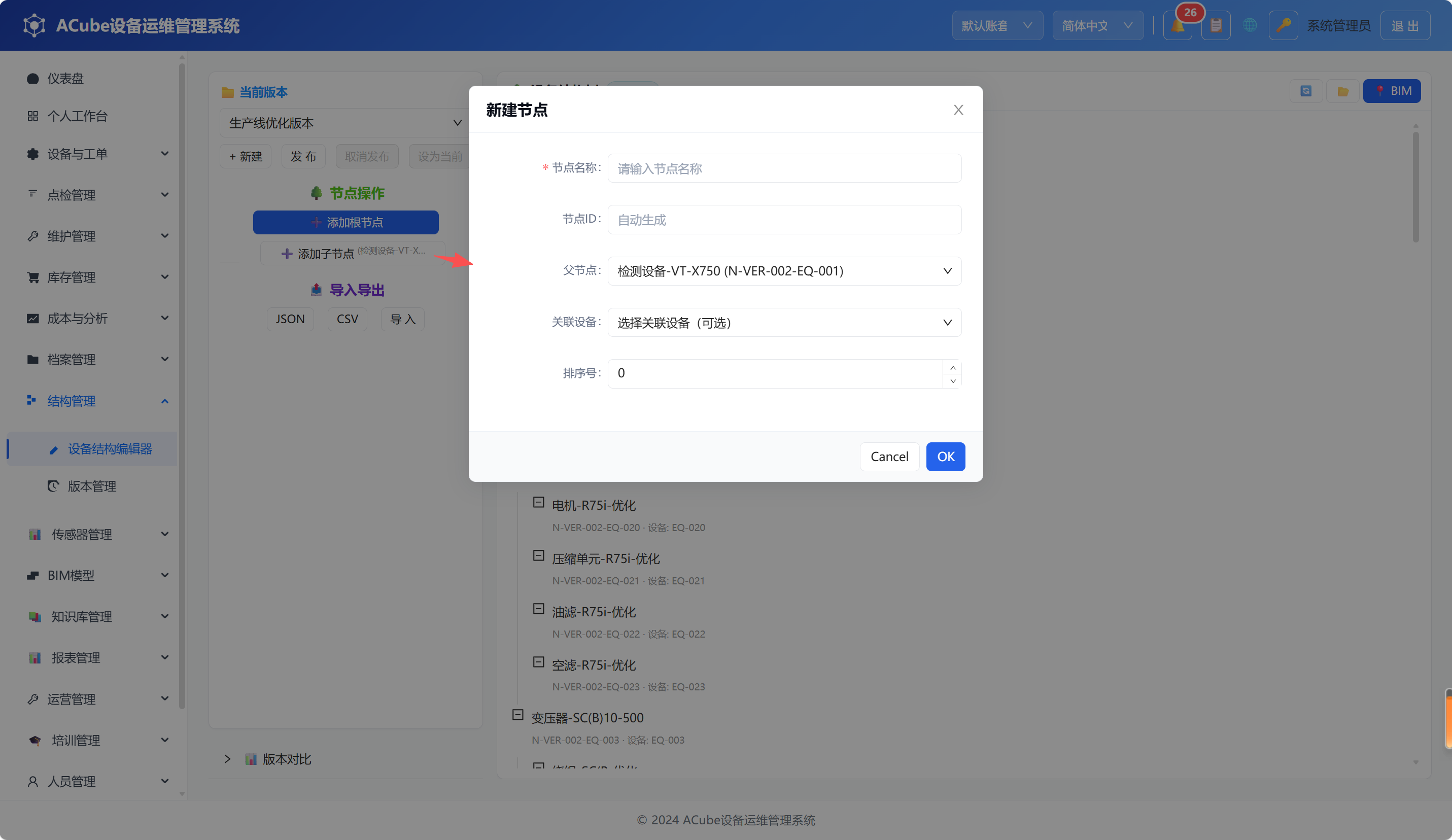Expand 传感器管理 menu
The width and height of the screenshot is (1452, 840).
coord(92,534)
